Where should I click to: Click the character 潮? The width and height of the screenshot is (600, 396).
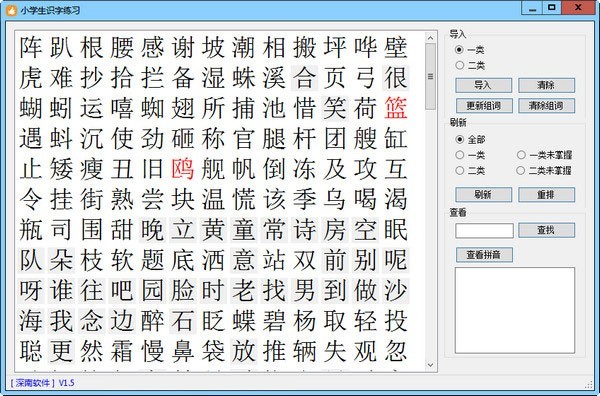(x=243, y=47)
